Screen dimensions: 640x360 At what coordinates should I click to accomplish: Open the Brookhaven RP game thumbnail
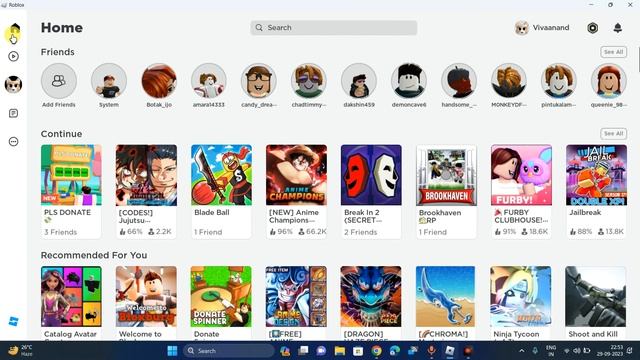coord(446,175)
